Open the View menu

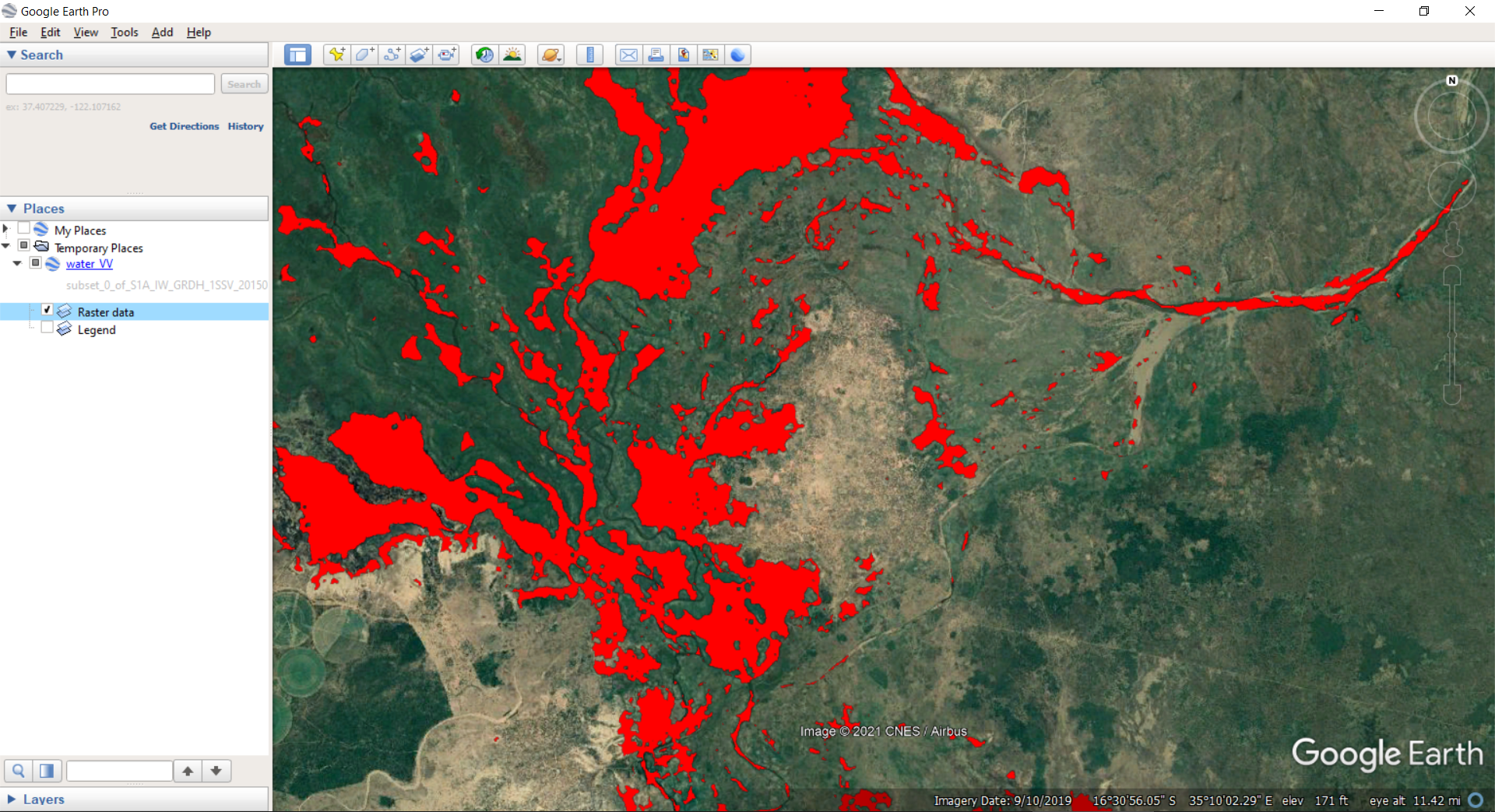[86, 32]
